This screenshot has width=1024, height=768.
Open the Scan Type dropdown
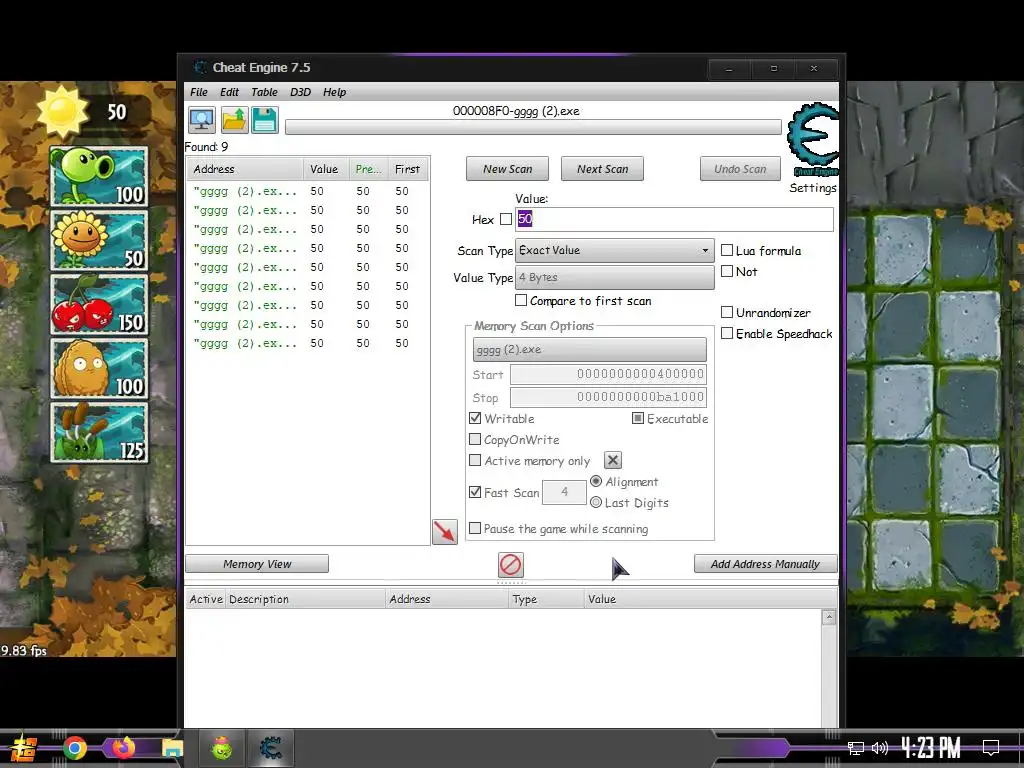point(615,250)
